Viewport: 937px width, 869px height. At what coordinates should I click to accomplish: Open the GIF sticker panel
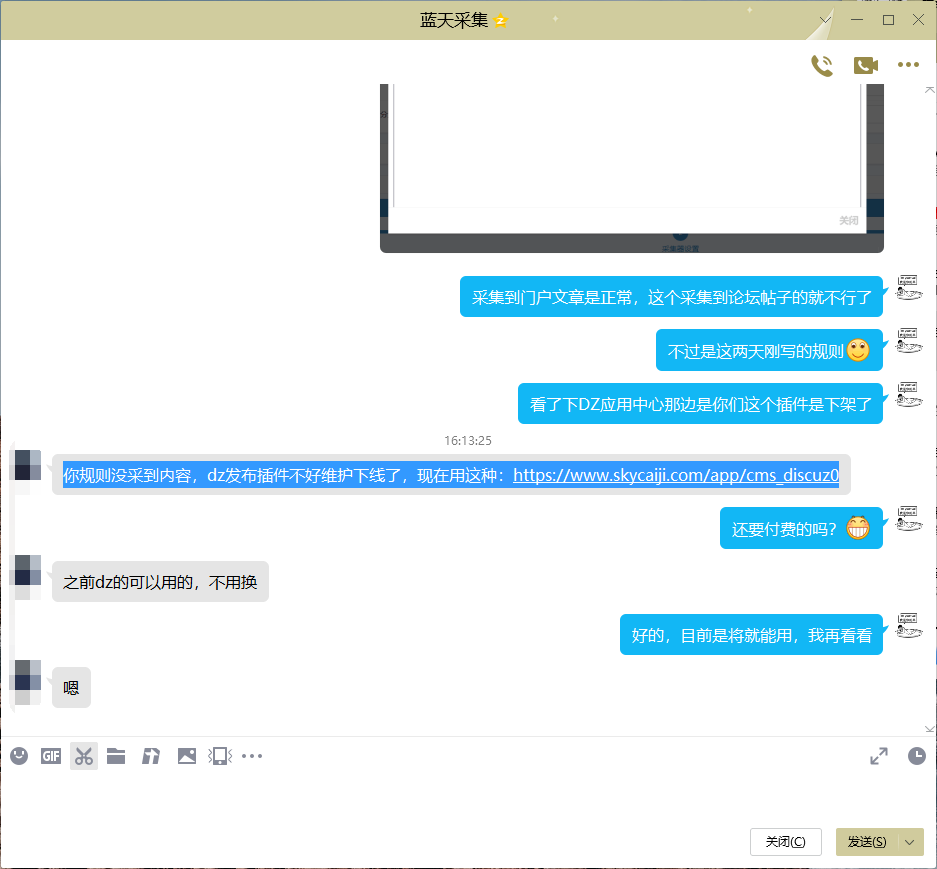(51, 756)
